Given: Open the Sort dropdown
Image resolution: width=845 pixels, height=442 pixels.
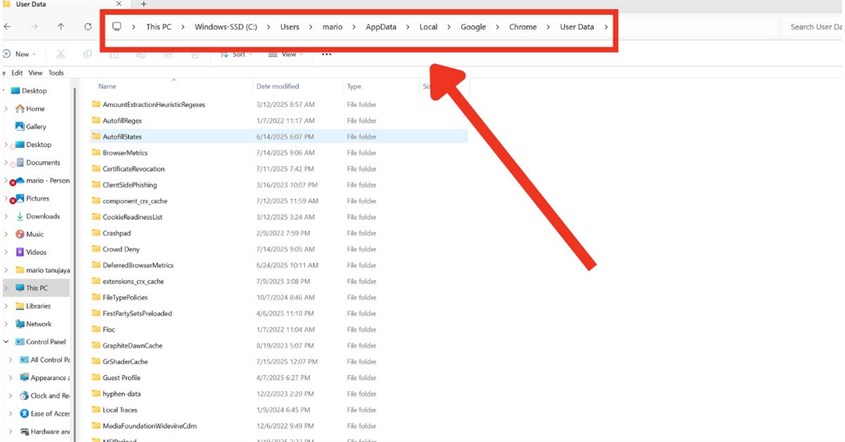Looking at the screenshot, I should point(236,54).
